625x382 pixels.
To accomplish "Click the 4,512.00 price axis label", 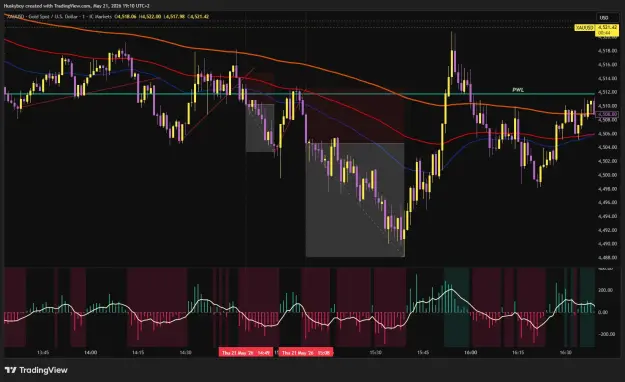I will pyautogui.click(x=607, y=92).
